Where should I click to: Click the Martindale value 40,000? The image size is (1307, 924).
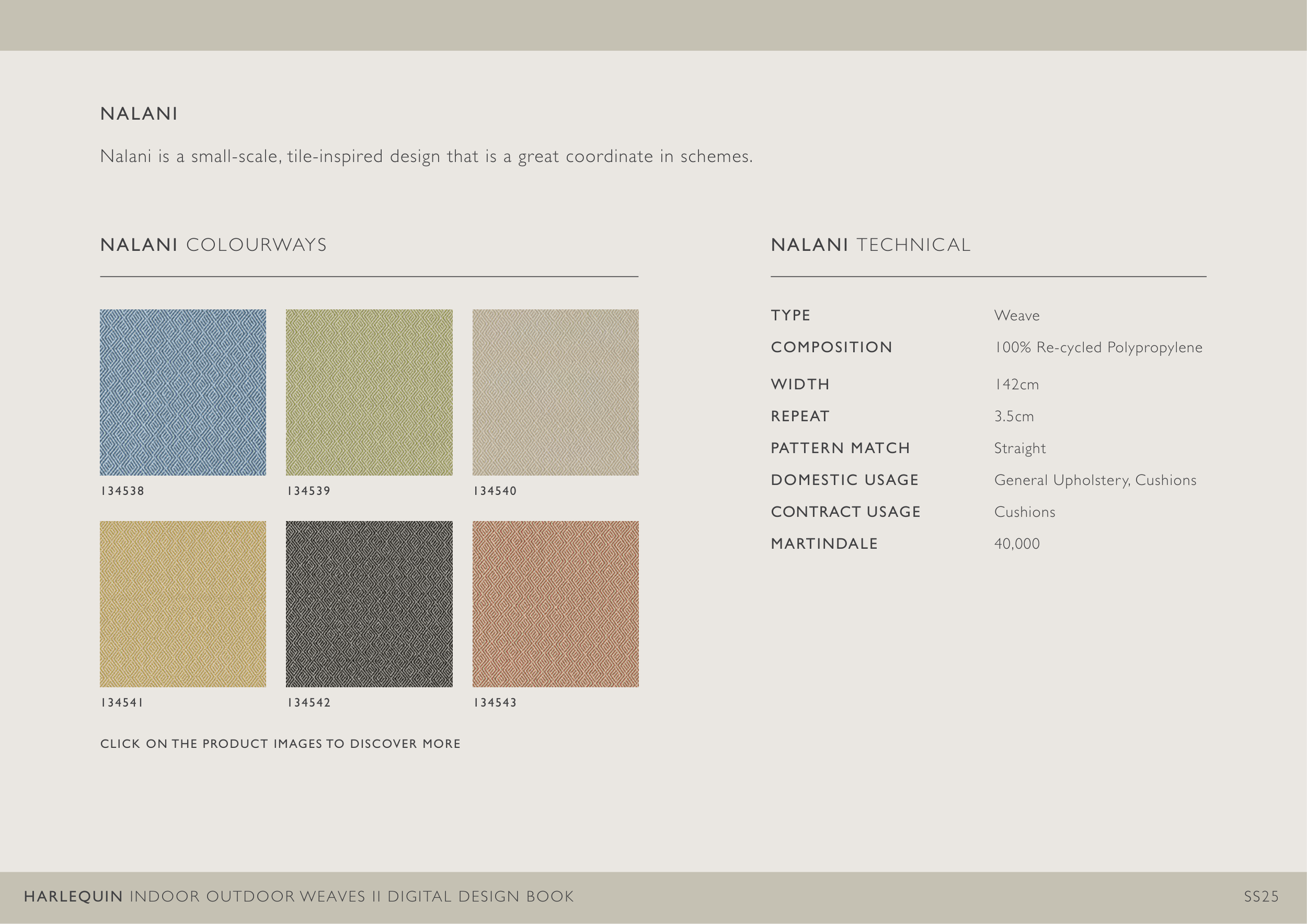point(1017,544)
